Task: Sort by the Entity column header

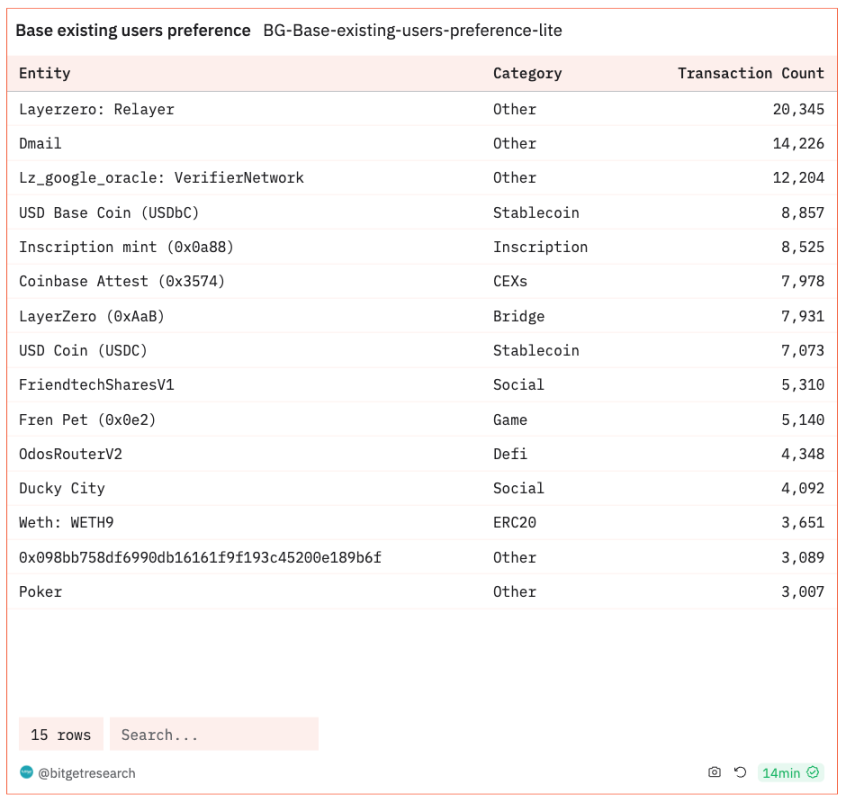Action: click(x=45, y=73)
